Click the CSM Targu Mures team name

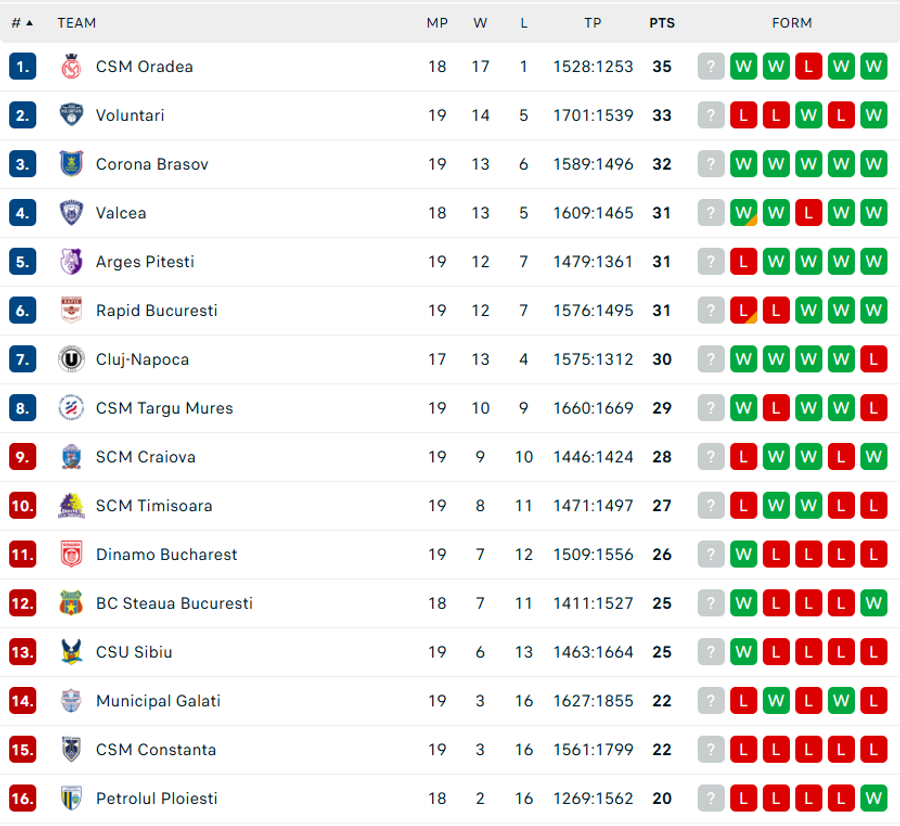tap(164, 408)
